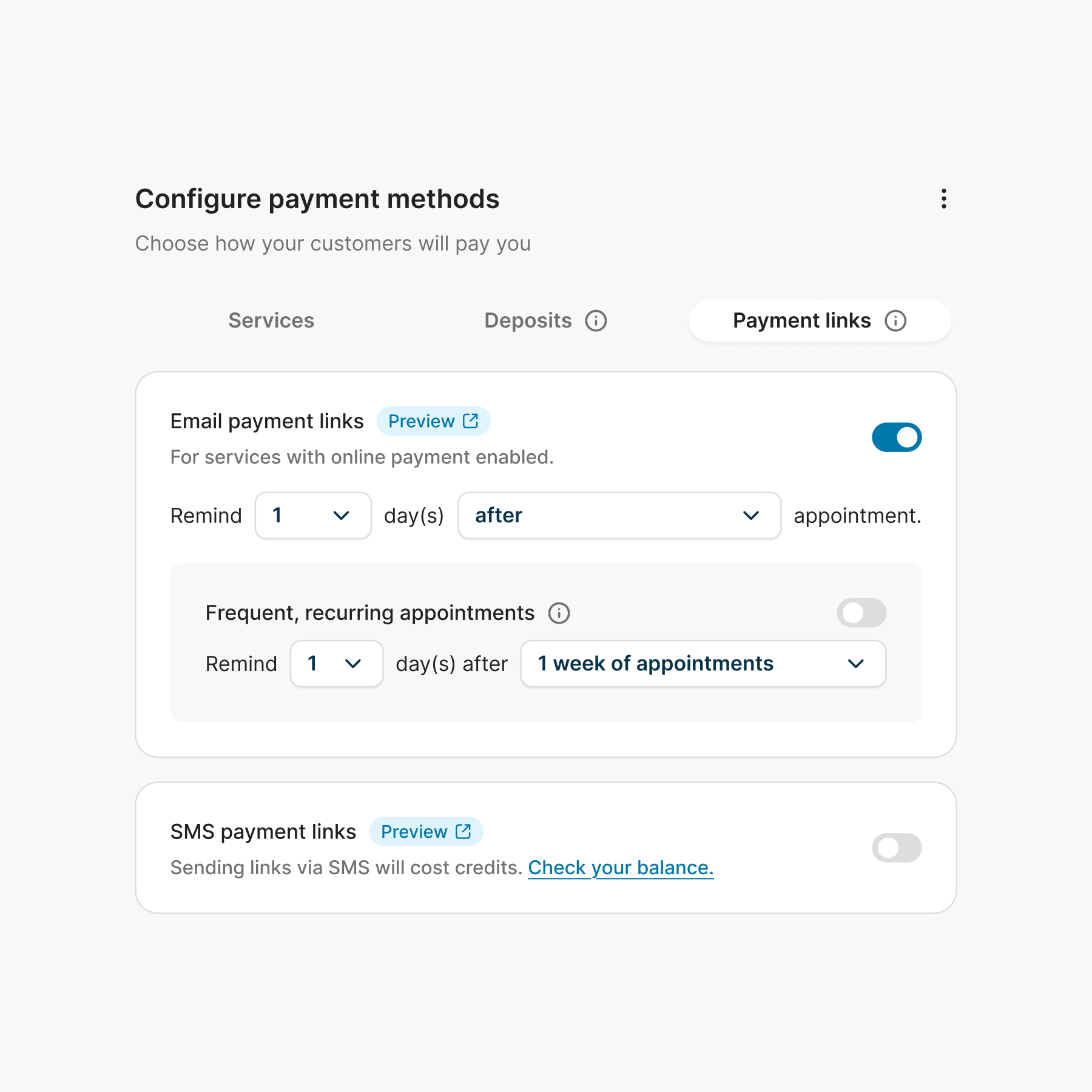Click the info icon next to Deposits

597,320
